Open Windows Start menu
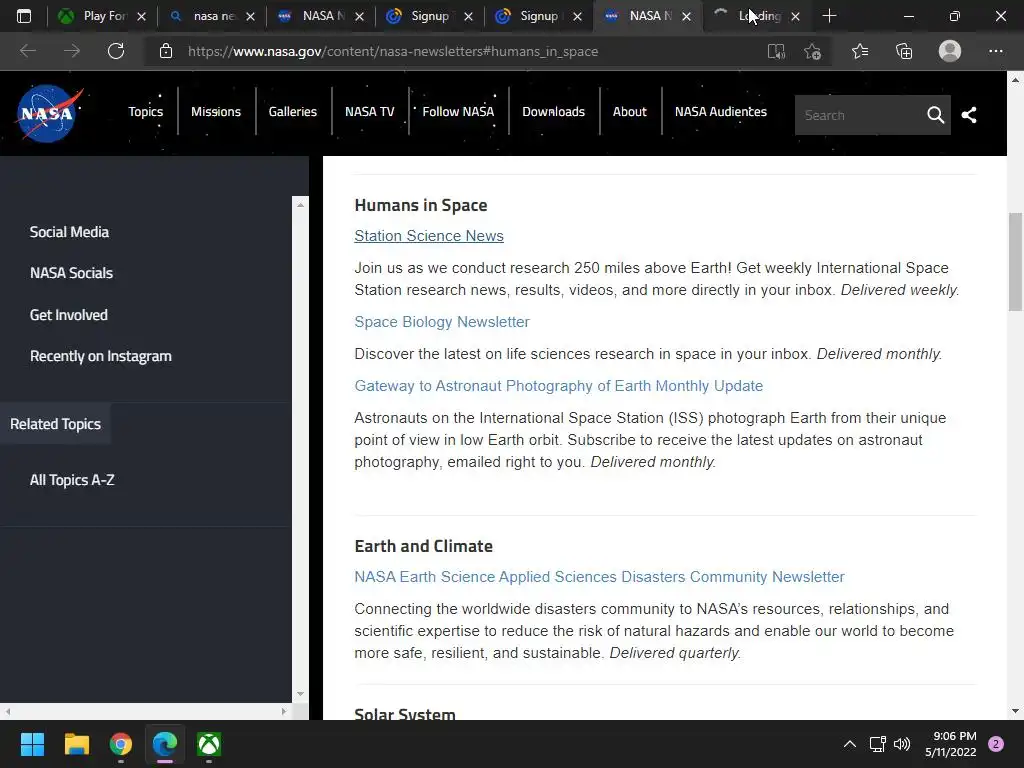 point(32,744)
